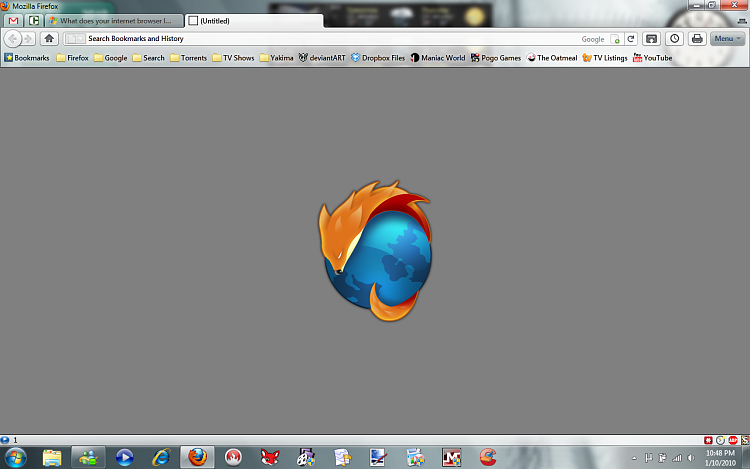Open the volume speaker tray icon
Image resolution: width=750 pixels, height=469 pixels.
(x=691, y=458)
